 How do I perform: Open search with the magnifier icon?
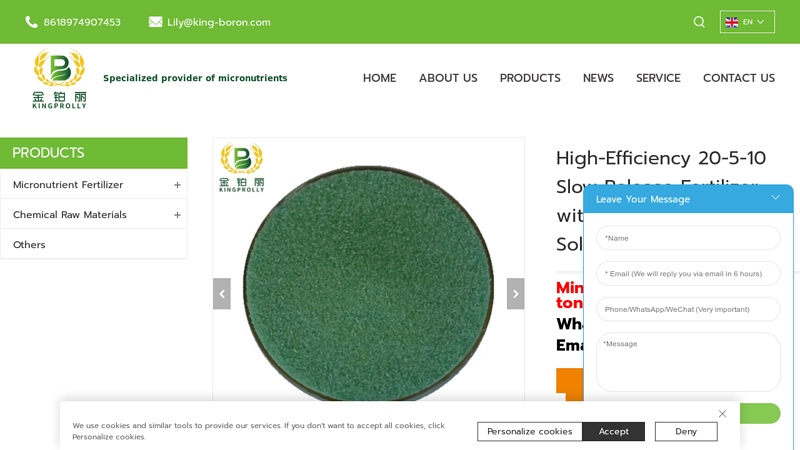point(699,22)
